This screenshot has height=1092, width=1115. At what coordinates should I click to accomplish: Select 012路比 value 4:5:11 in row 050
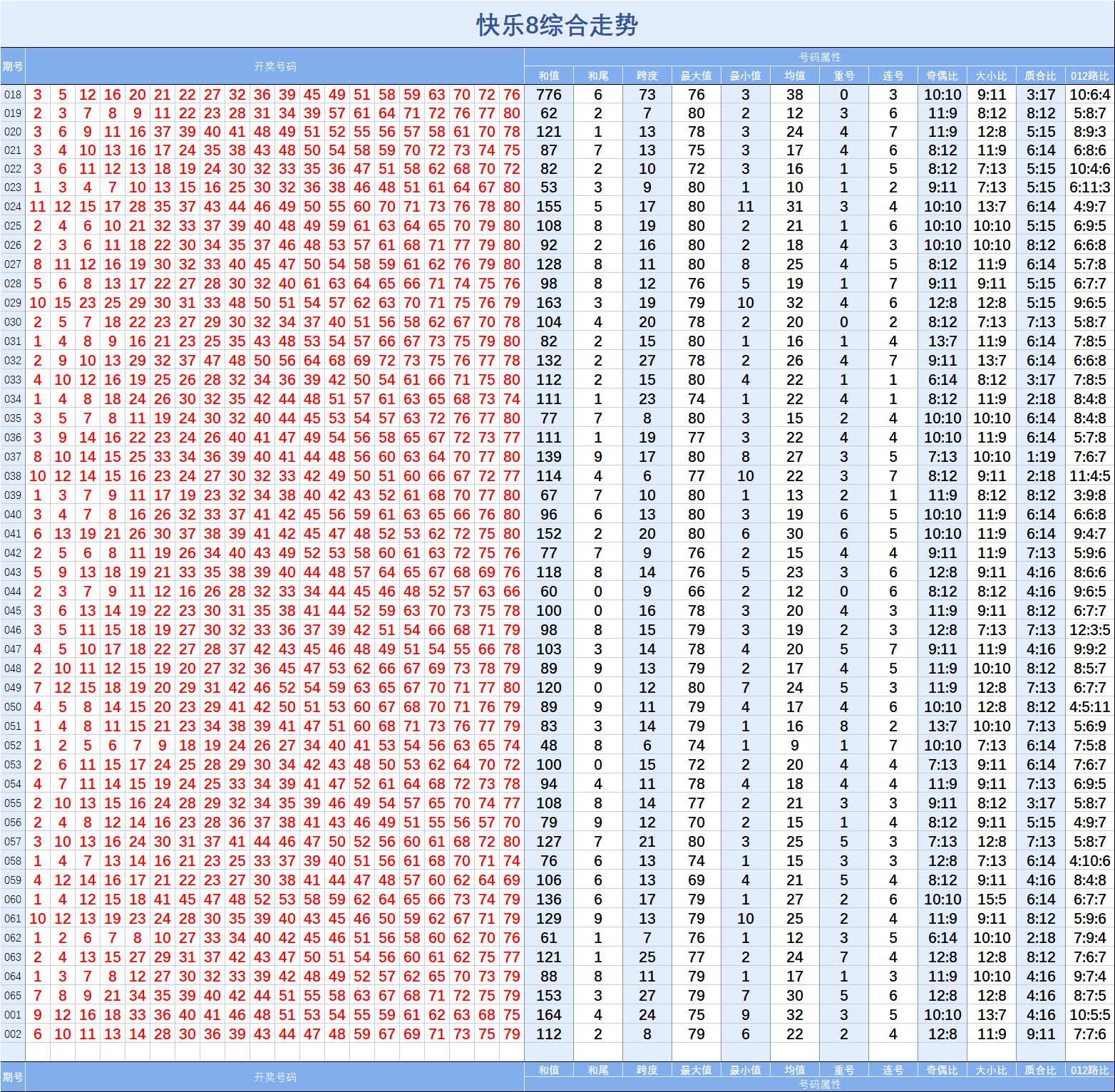[1090, 707]
